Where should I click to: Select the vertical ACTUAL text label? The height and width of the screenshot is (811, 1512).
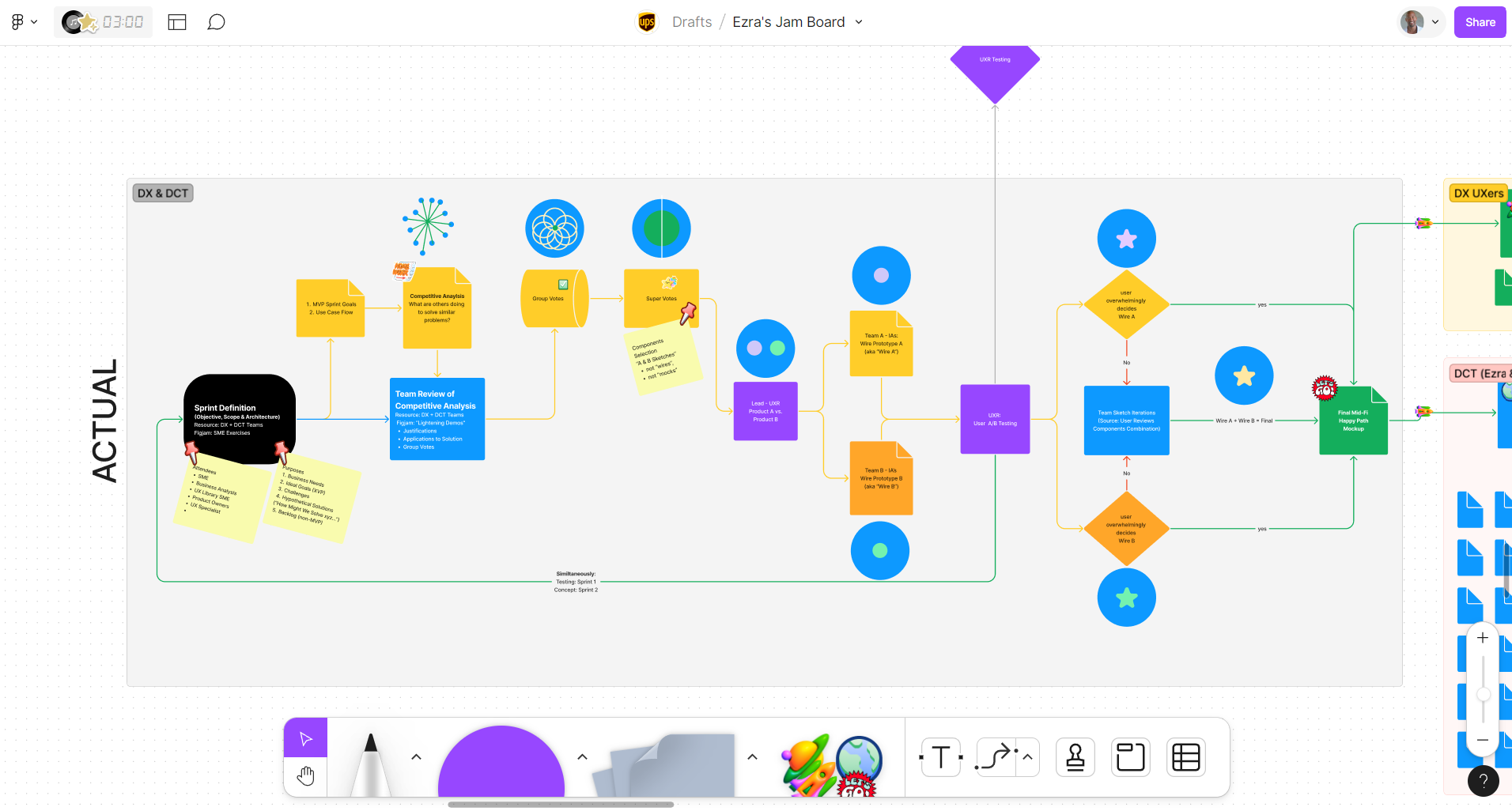(x=104, y=420)
